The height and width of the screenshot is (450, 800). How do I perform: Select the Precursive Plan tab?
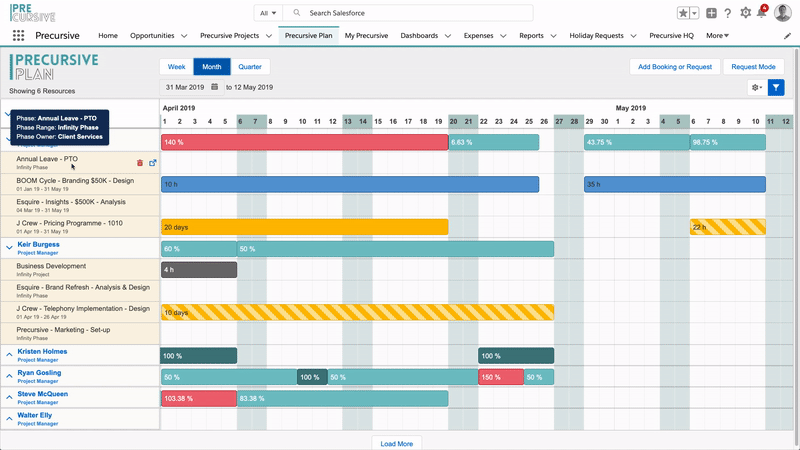(x=308, y=36)
